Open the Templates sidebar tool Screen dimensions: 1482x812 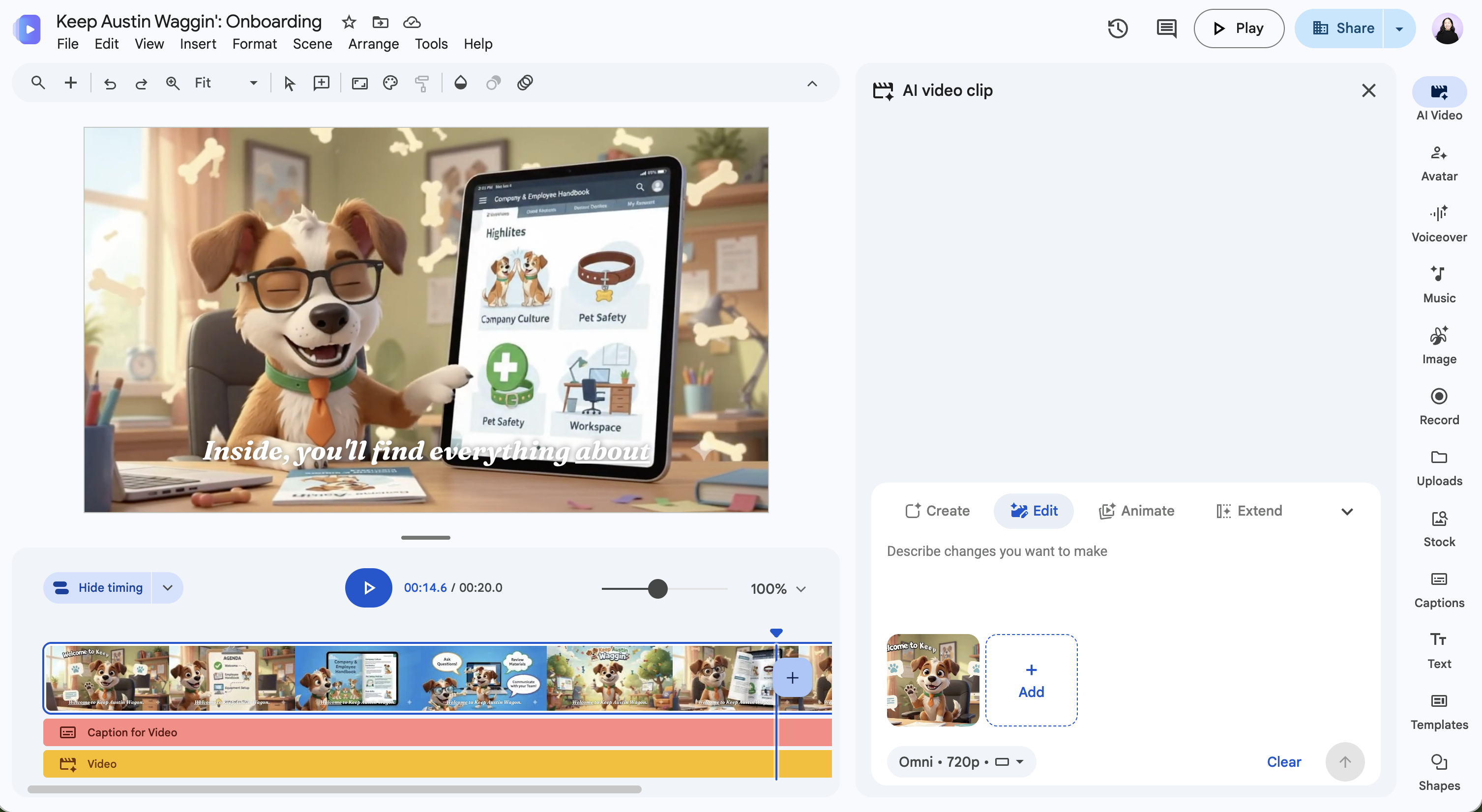pyautogui.click(x=1439, y=712)
